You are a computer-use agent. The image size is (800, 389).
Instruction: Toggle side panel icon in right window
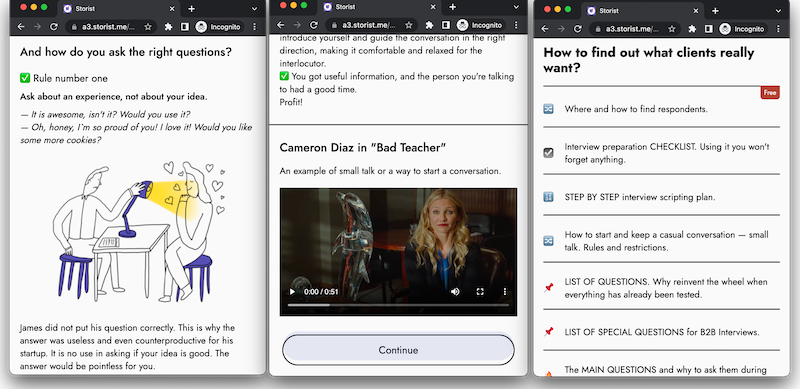[709, 29]
